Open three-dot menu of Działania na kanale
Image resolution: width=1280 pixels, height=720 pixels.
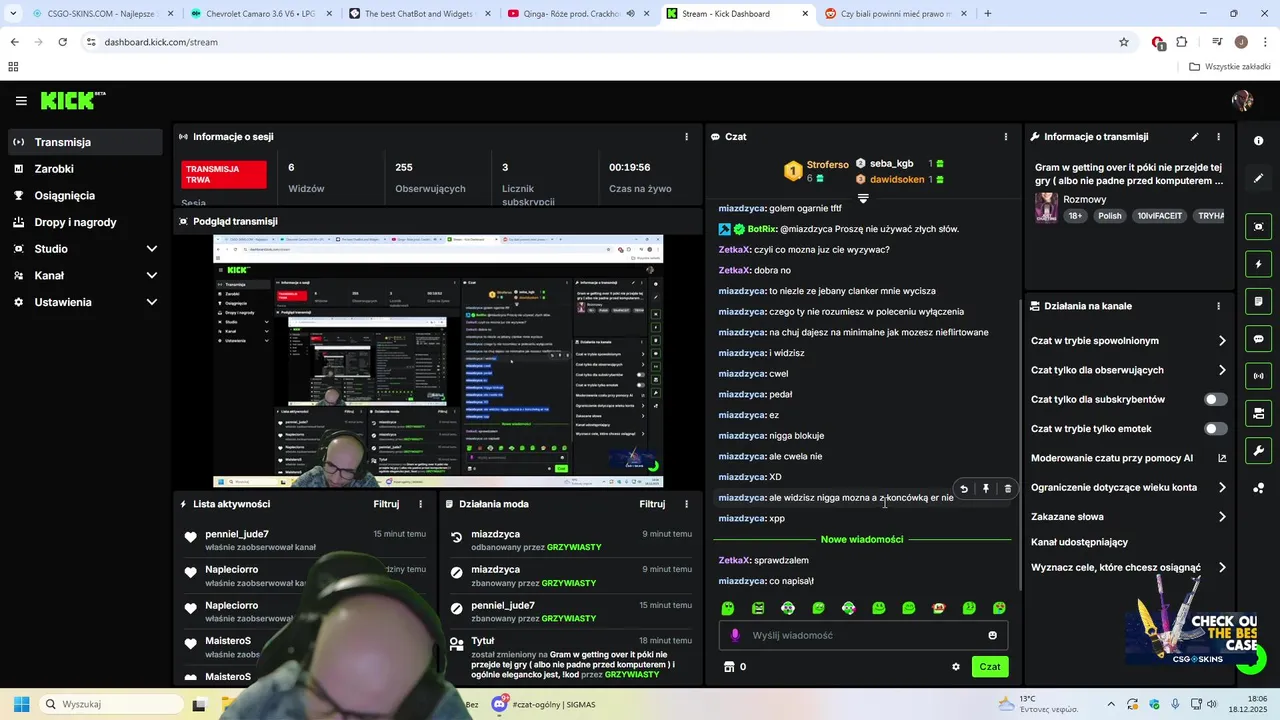[x=1218, y=306]
